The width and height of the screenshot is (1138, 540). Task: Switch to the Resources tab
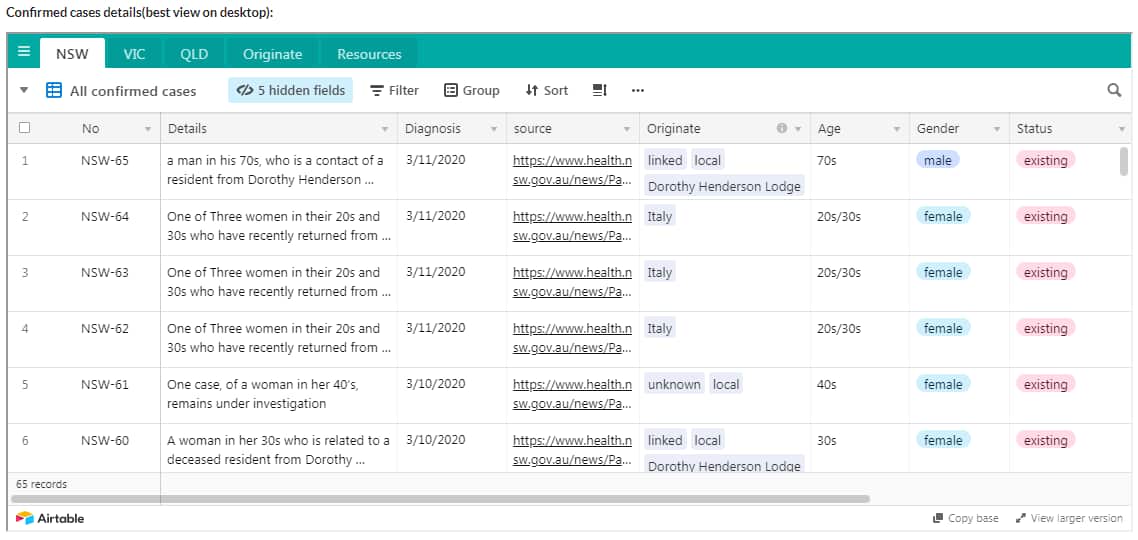click(369, 54)
